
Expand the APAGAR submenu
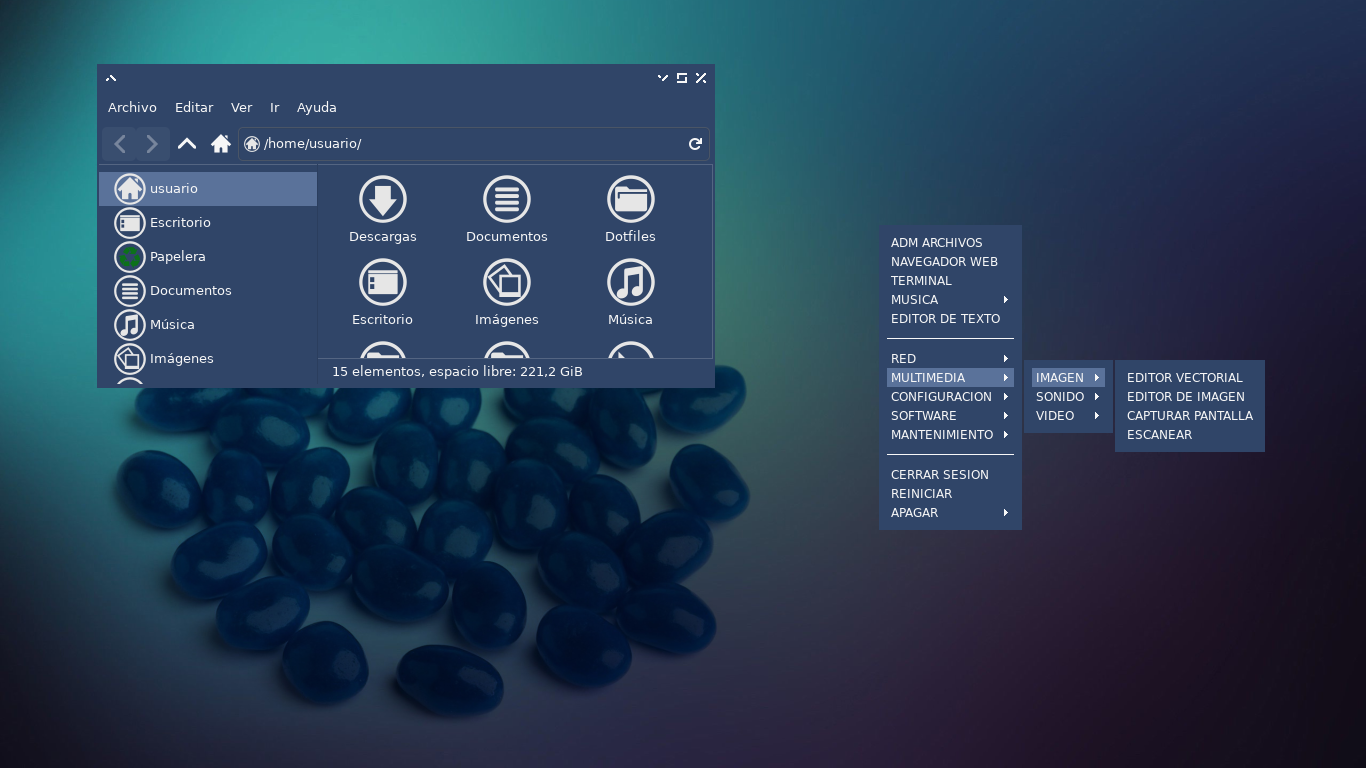pos(950,513)
